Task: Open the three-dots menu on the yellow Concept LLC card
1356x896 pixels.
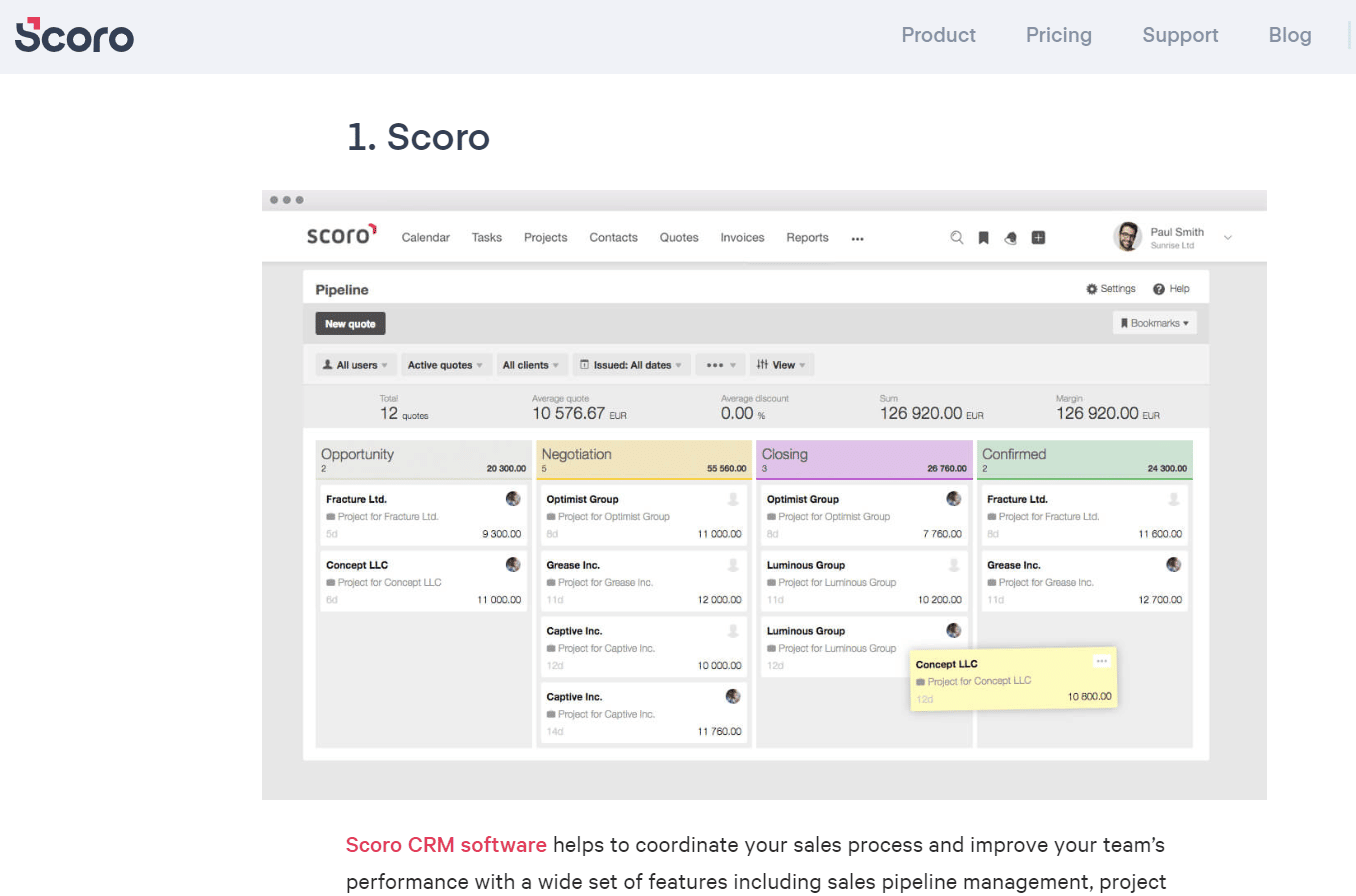Action: [1101, 661]
